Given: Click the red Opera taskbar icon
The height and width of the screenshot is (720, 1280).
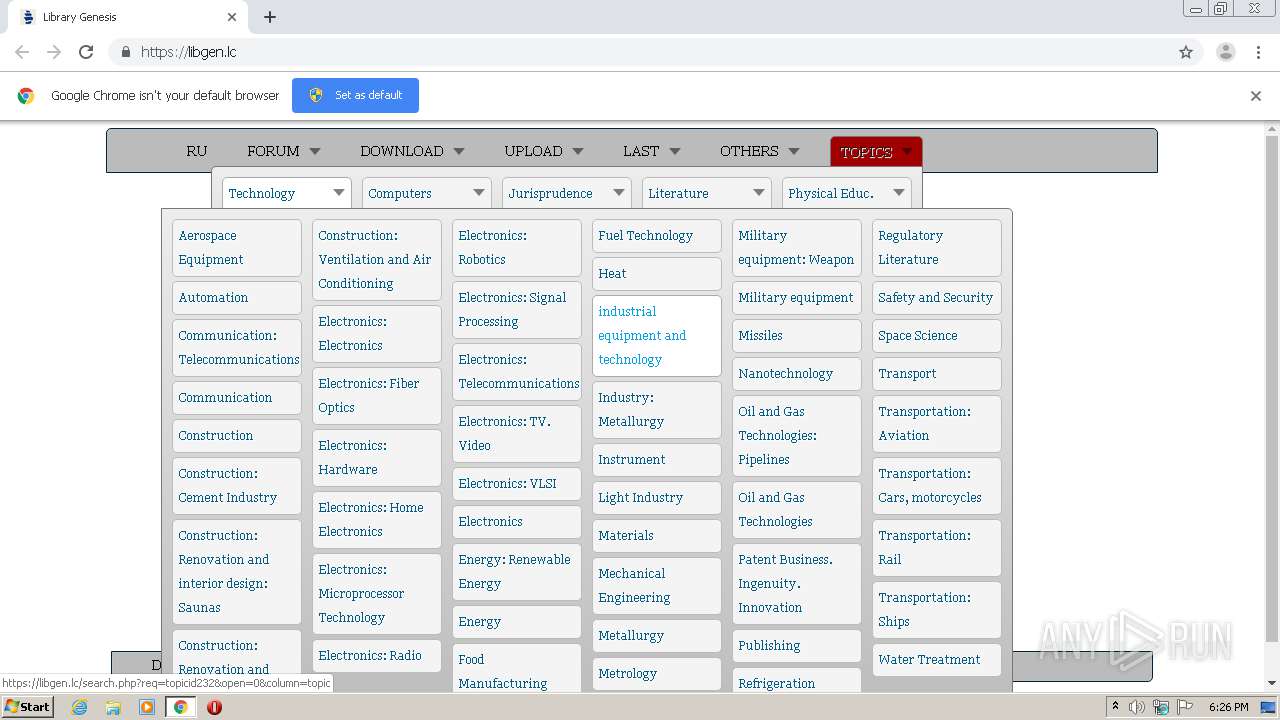Looking at the screenshot, I should [x=214, y=707].
